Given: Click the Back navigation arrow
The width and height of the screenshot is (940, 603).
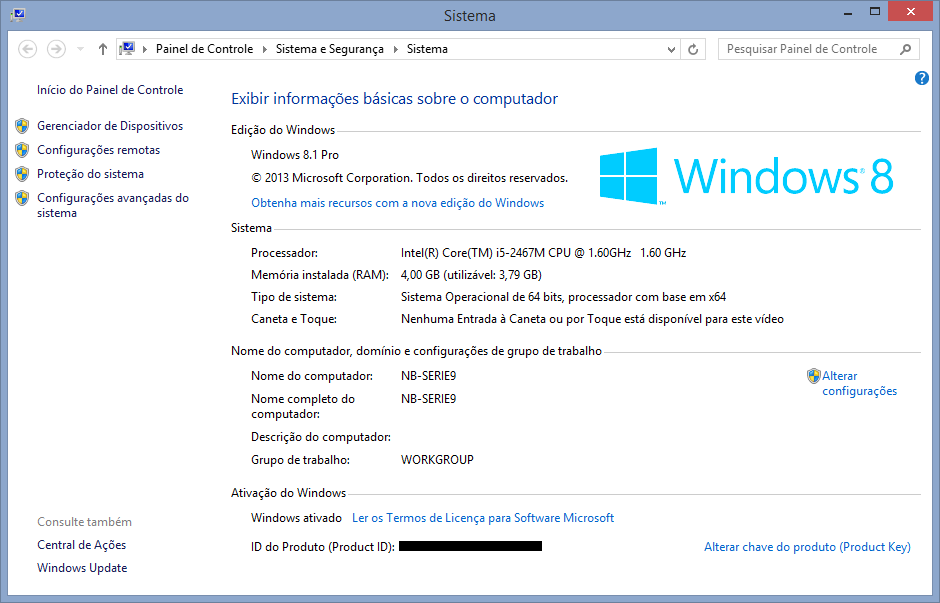Looking at the screenshot, I should point(27,48).
